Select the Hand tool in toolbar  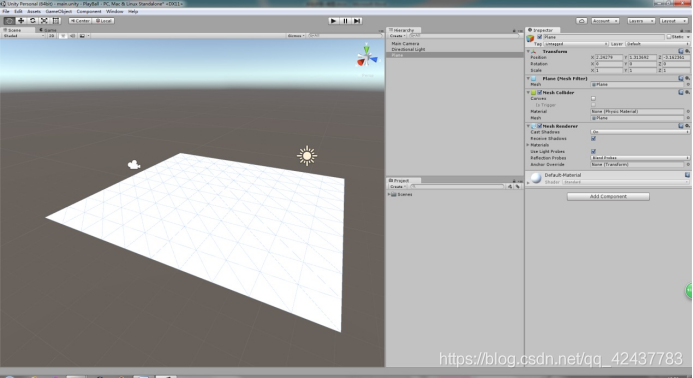tap(9, 21)
